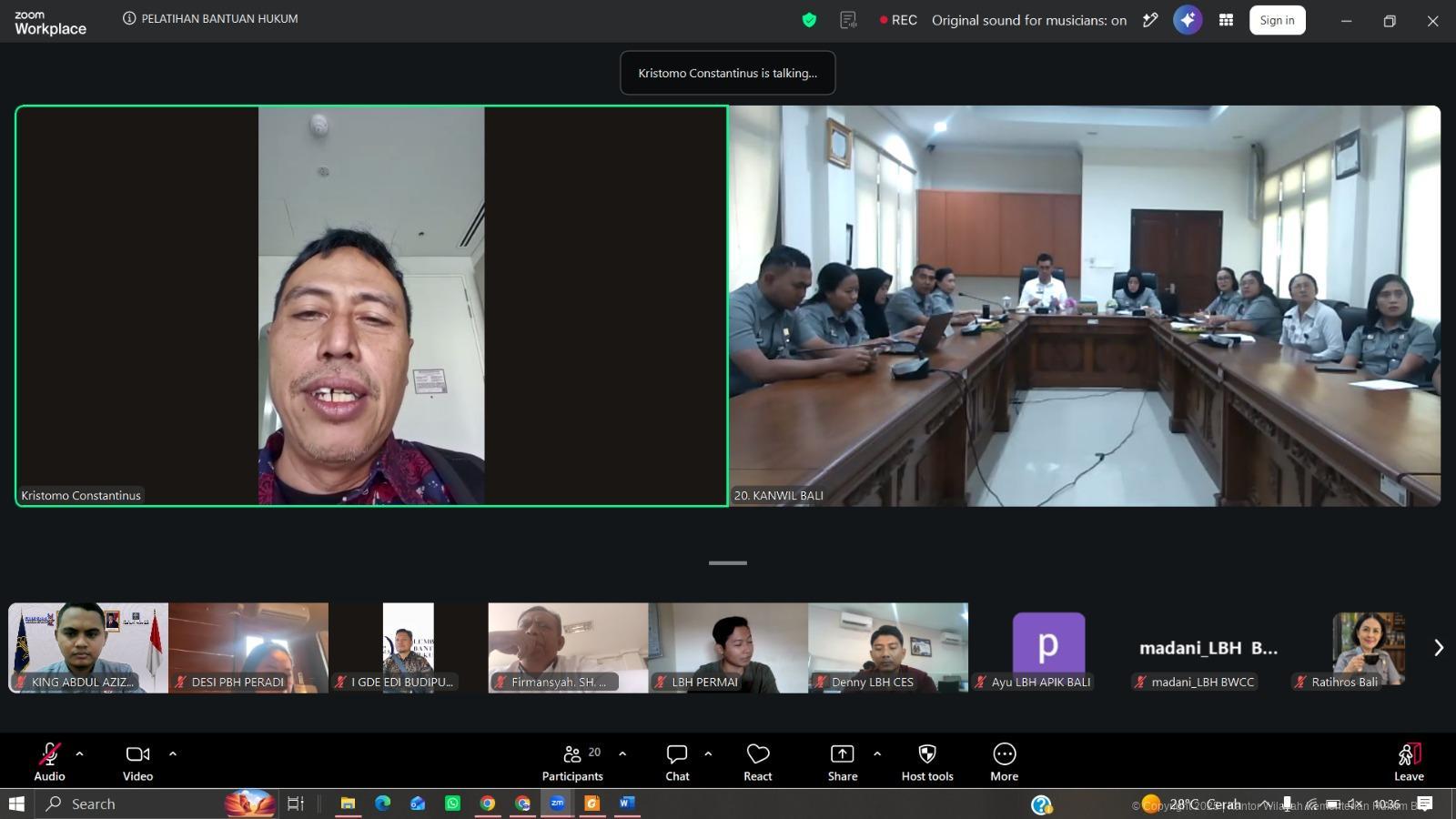Show next participants with right arrow
Image resolution: width=1456 pixels, height=819 pixels.
pos(1439,648)
